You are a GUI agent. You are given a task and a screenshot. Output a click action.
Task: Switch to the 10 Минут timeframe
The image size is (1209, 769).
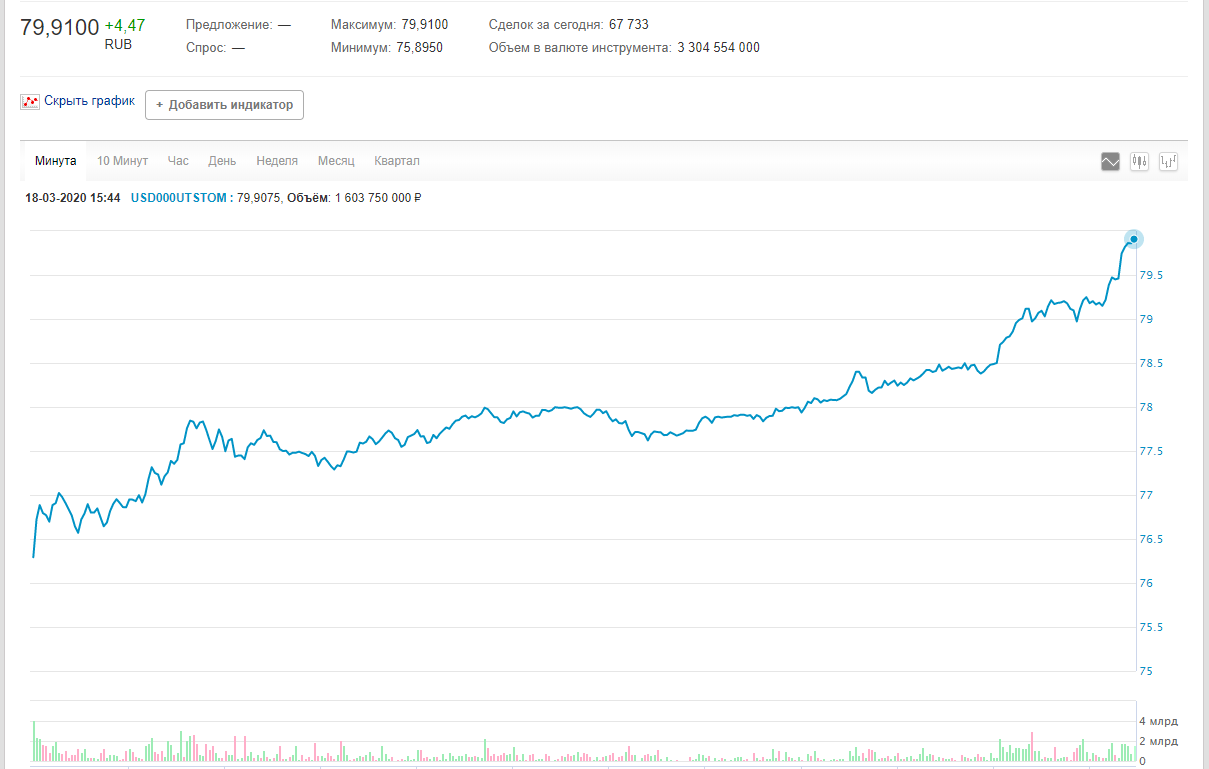[x=122, y=161]
